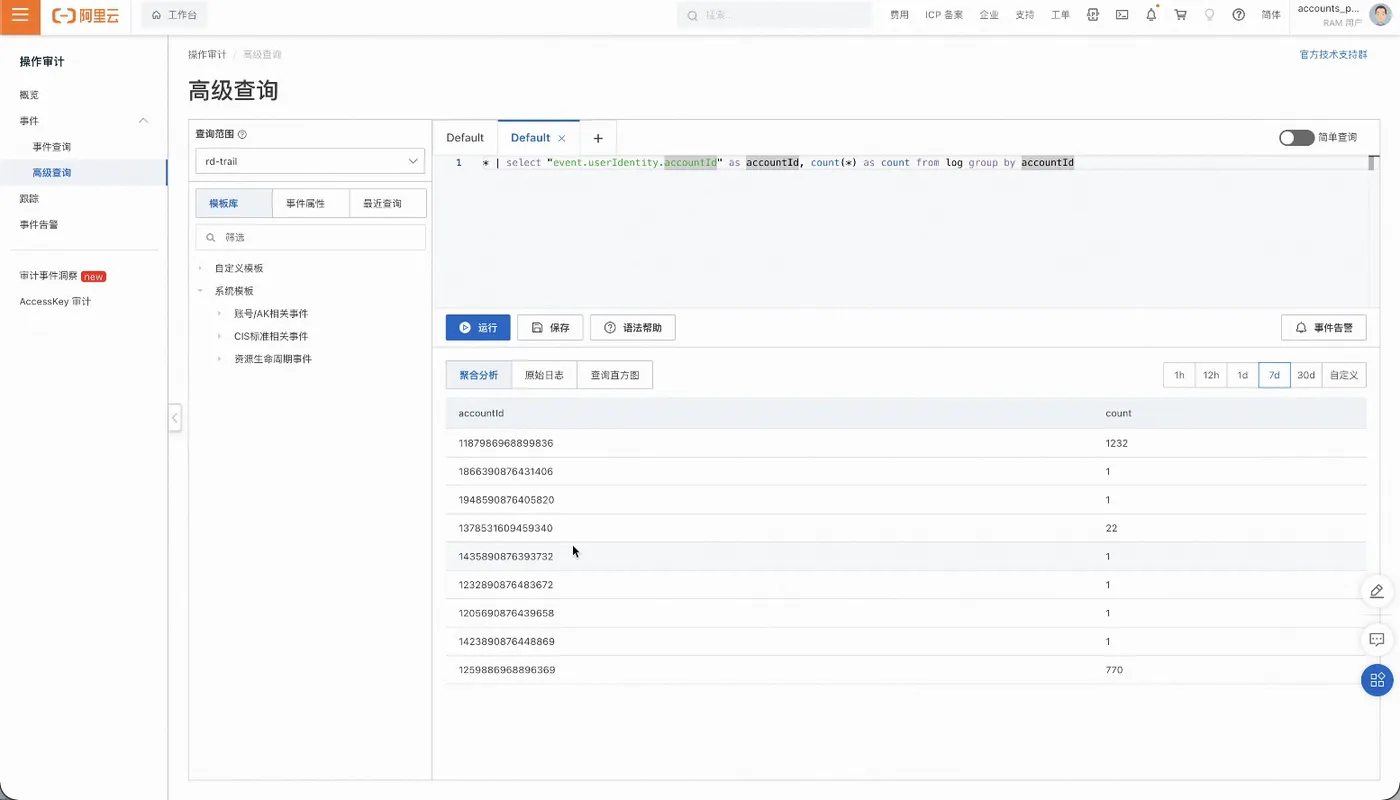
Task: Click the lightbulb tips icon
Action: pos(1210,15)
